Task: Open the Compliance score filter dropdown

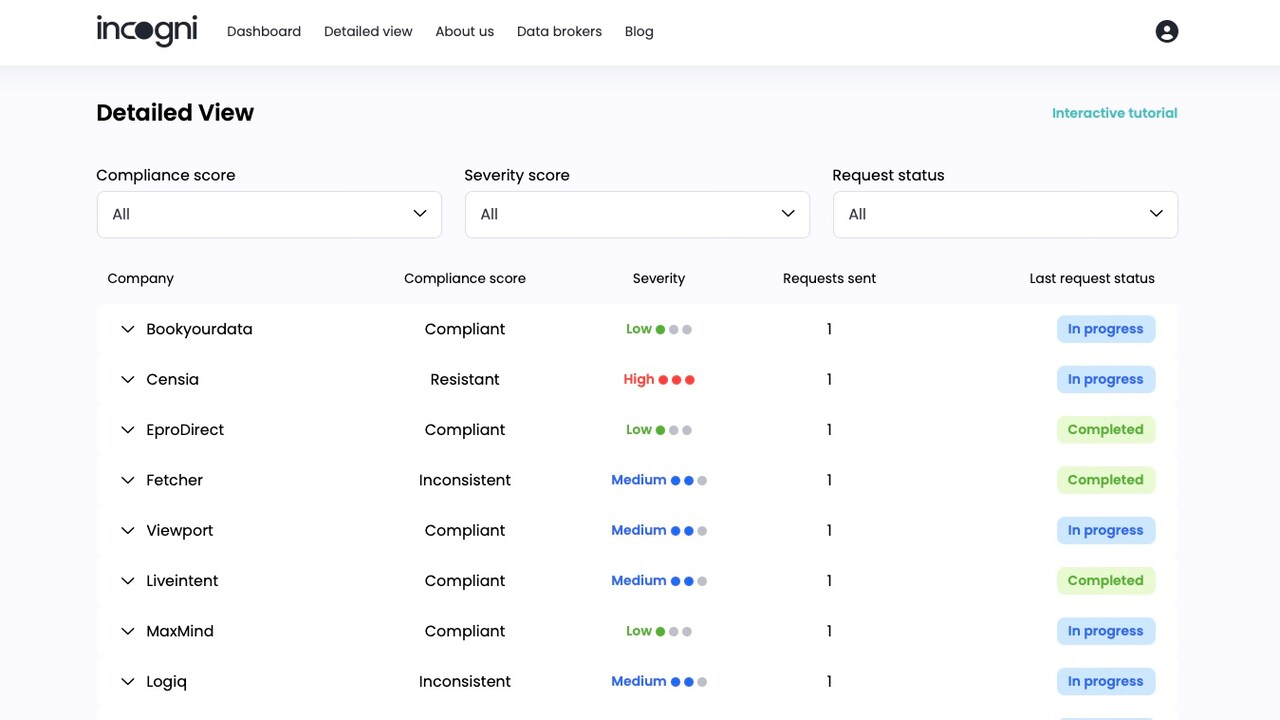Action: coord(269,214)
